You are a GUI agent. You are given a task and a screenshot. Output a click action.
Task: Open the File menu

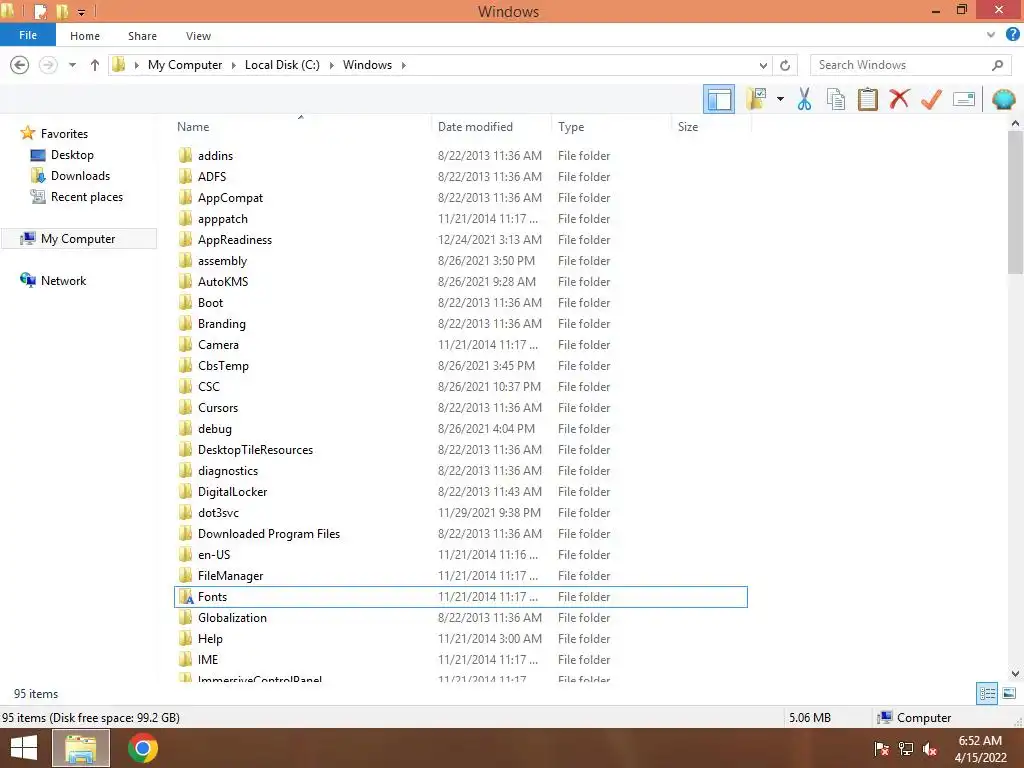pos(28,35)
